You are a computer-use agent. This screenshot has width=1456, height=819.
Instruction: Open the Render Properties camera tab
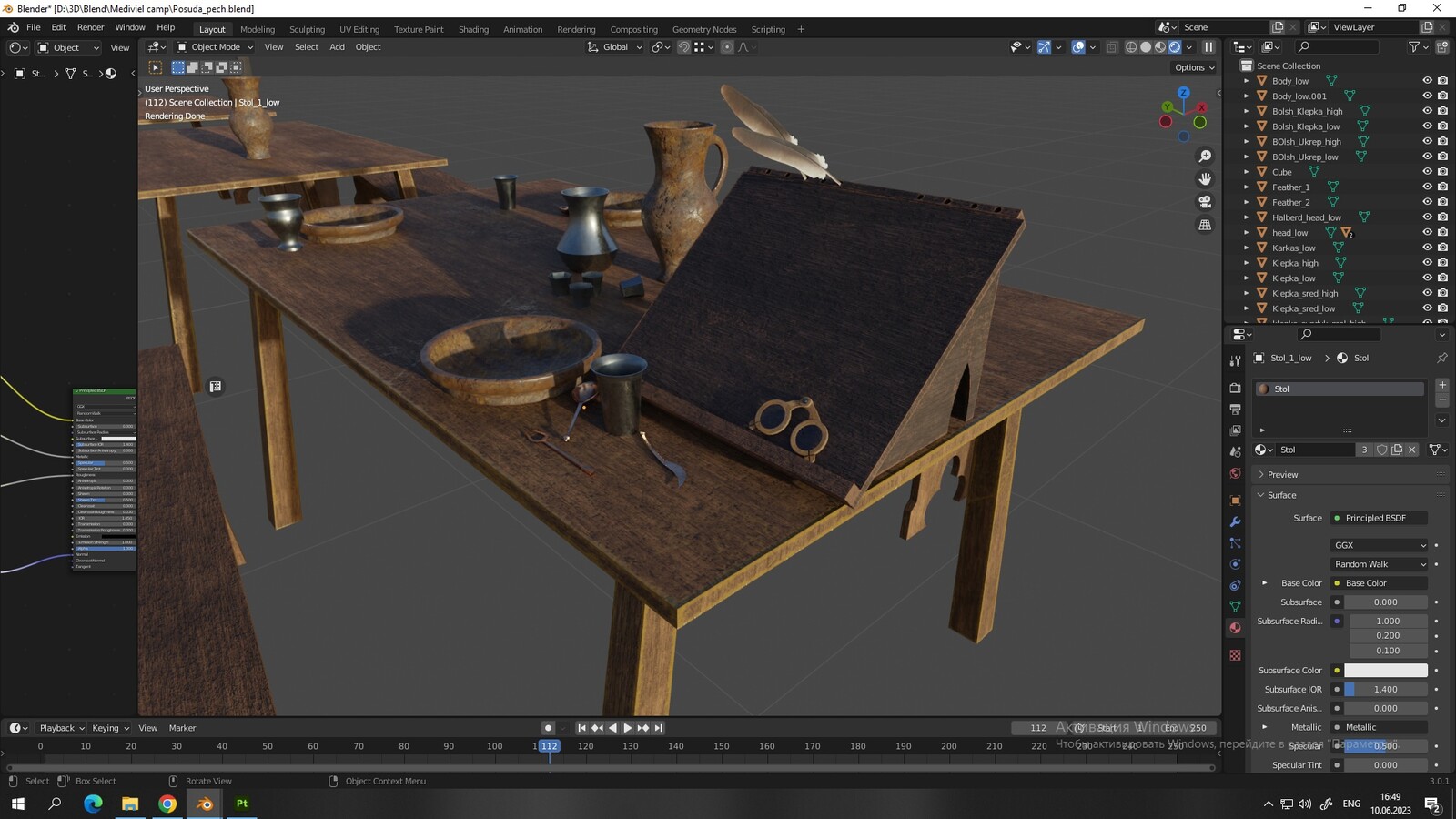tap(1235, 388)
